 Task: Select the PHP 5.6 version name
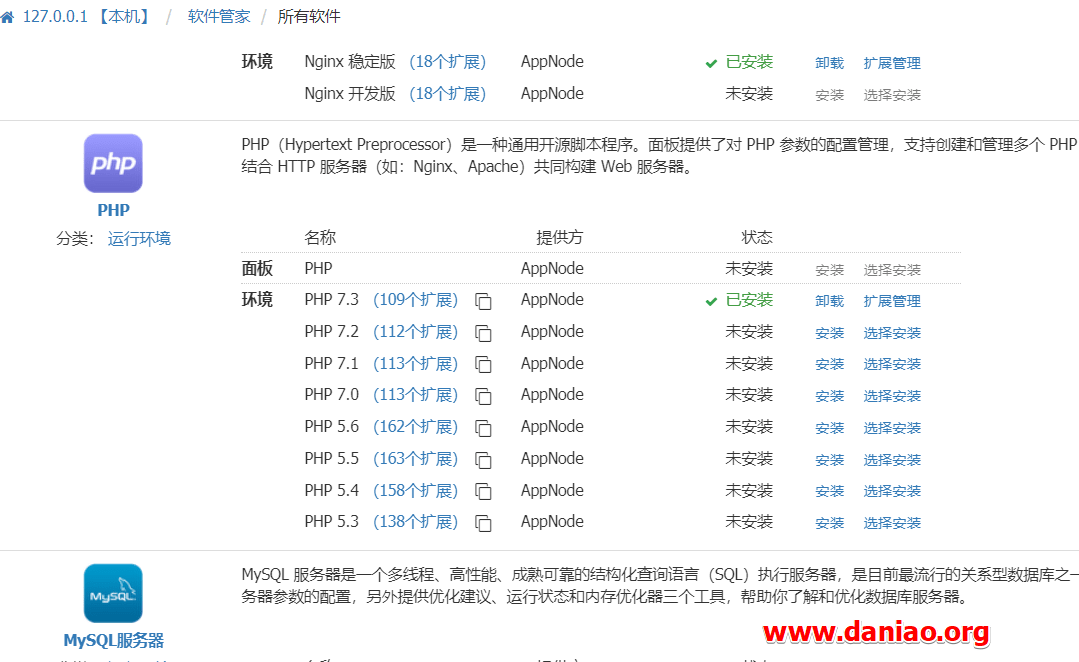(x=332, y=427)
